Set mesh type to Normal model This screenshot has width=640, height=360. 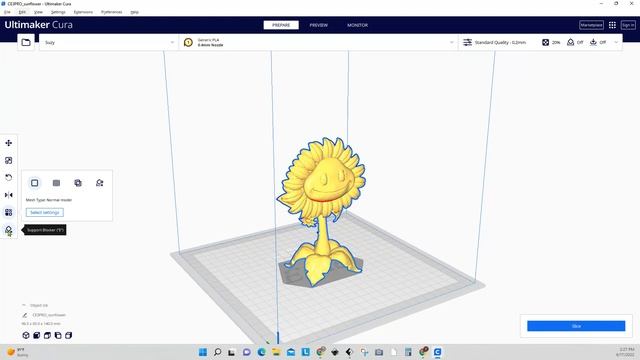35,183
